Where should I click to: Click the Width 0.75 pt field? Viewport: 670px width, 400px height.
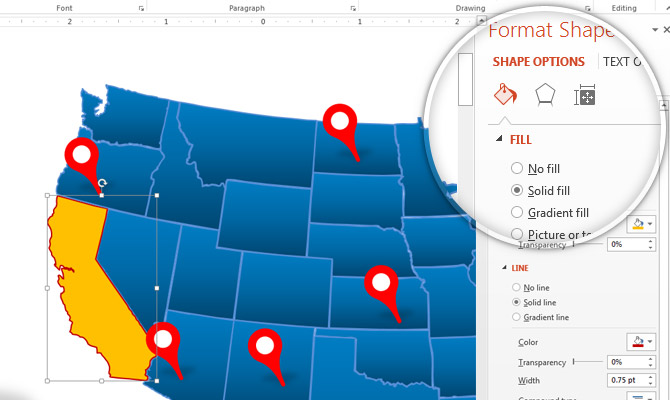pos(627,380)
